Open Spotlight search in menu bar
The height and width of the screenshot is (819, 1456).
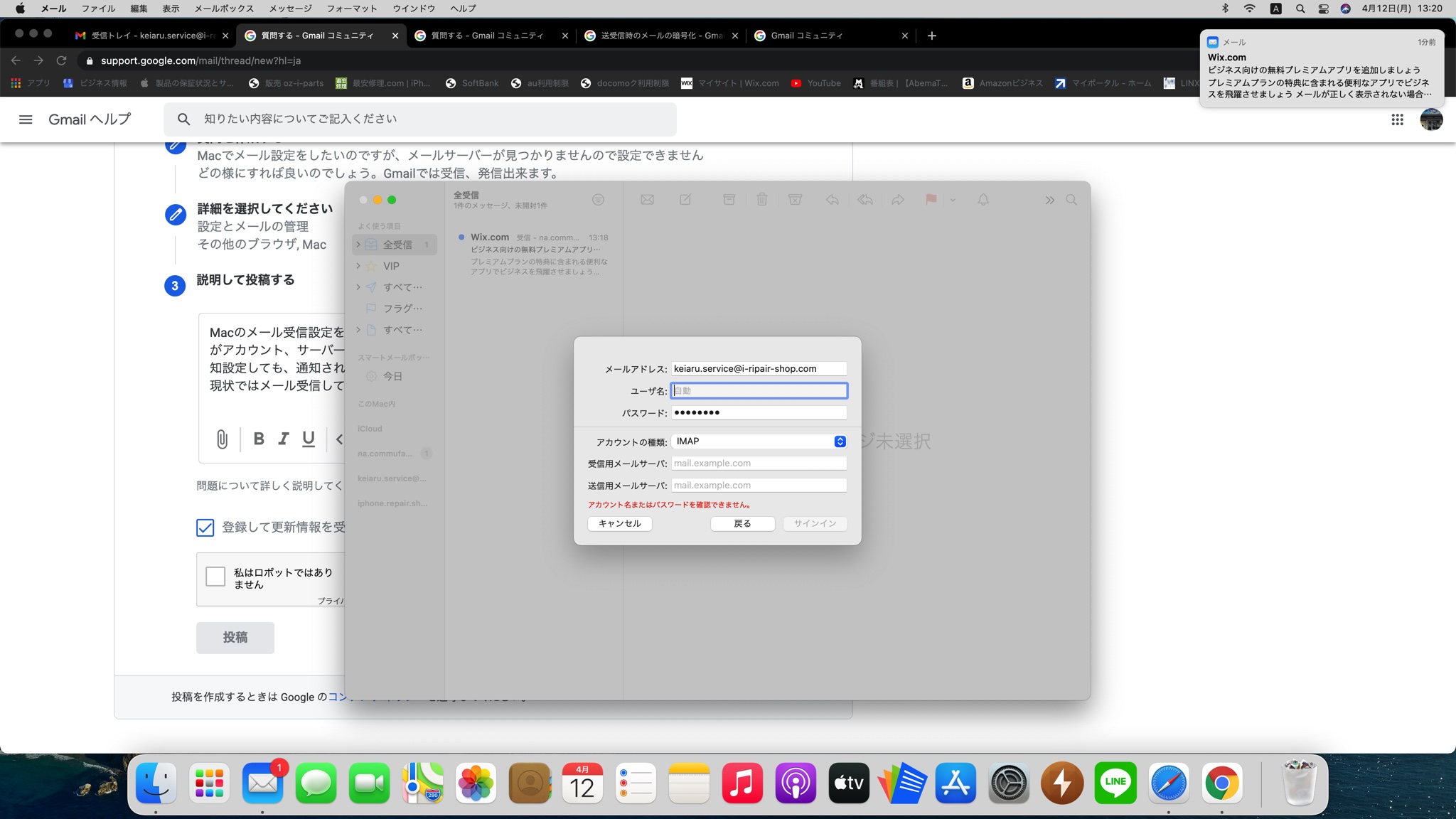click(1300, 9)
